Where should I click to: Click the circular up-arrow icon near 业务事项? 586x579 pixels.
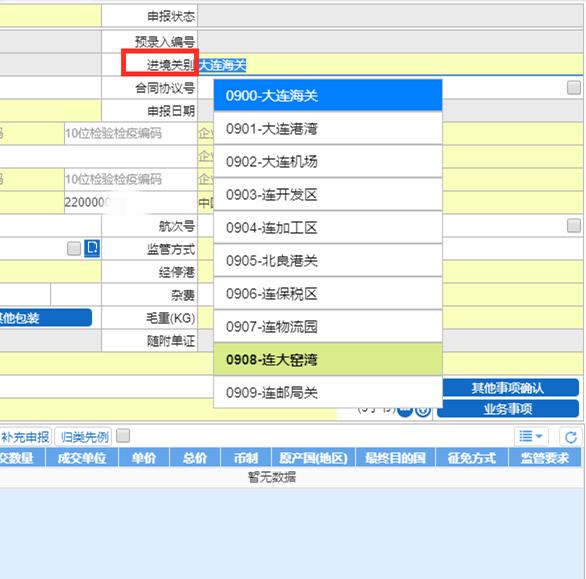(423, 410)
